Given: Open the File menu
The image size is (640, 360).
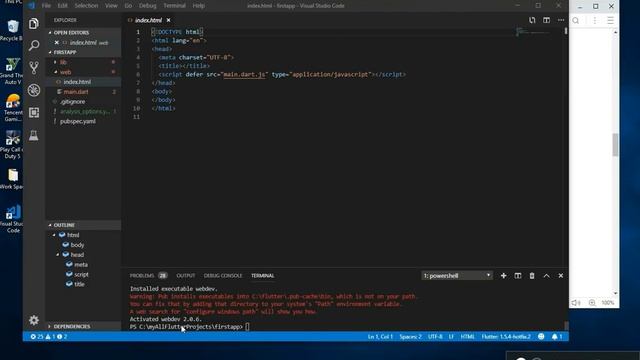Looking at the screenshot, I should (x=46, y=6).
